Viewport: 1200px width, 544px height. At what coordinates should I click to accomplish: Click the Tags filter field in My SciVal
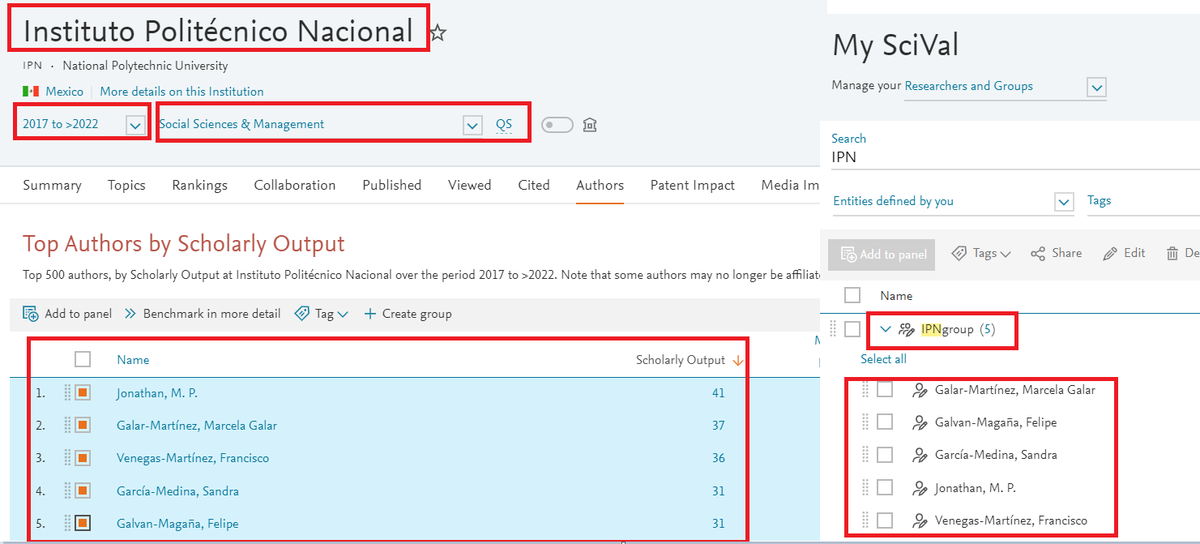(x=1143, y=201)
